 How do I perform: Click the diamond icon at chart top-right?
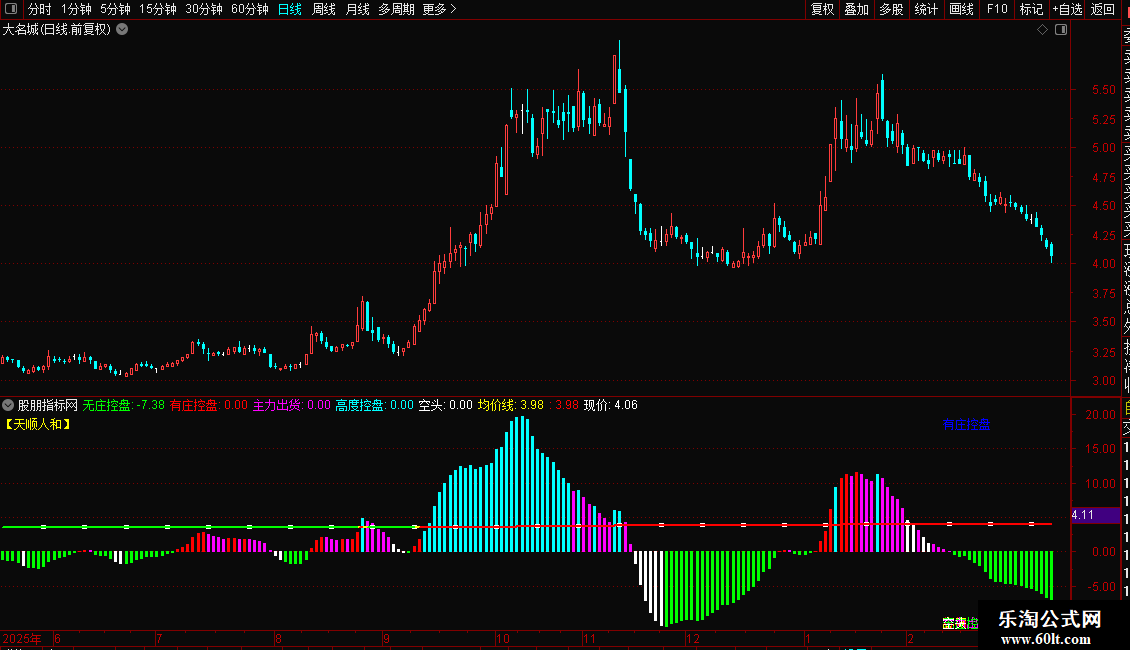tap(1042, 30)
